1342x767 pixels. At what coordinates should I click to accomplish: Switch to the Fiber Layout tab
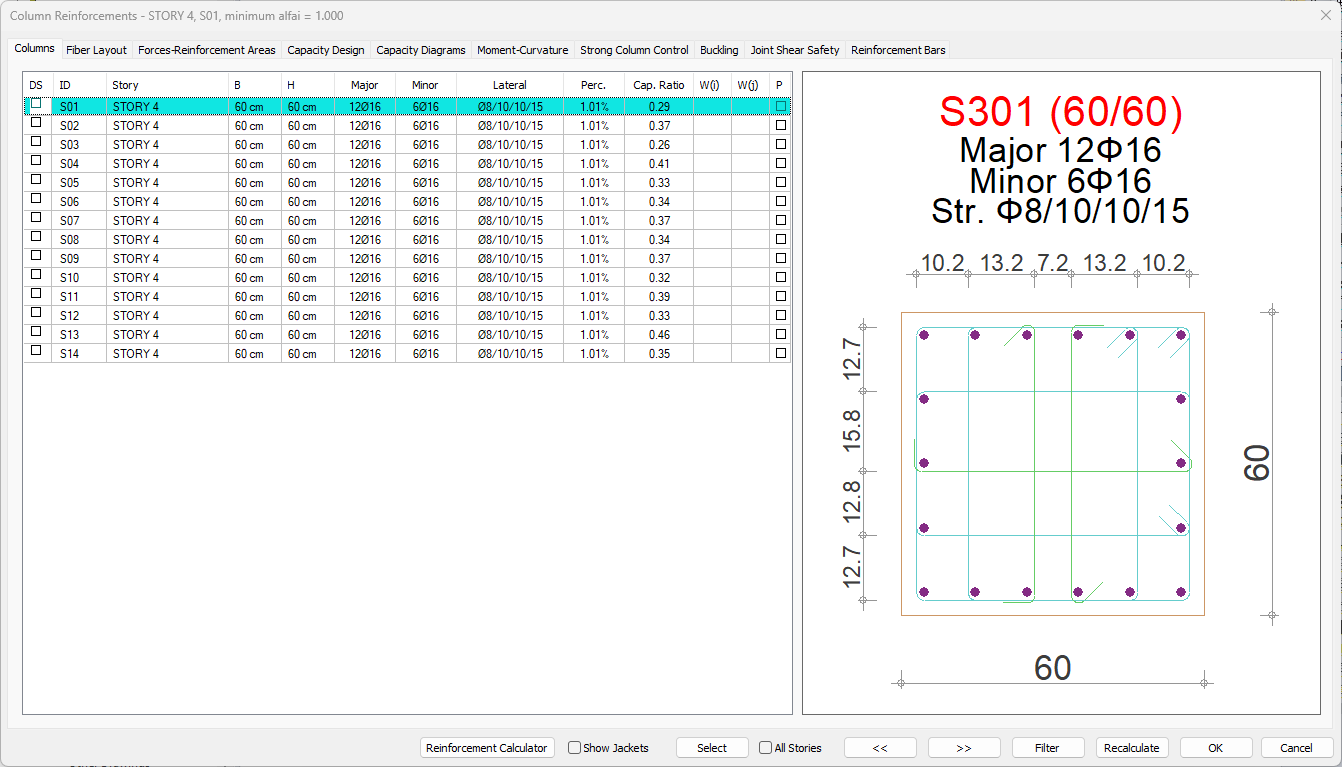click(96, 50)
